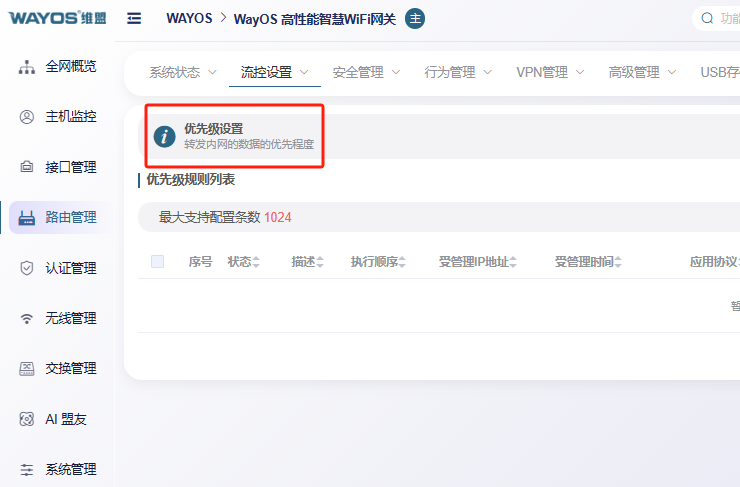The image size is (740, 487).
Task: Sort by 执行顺序 column arrows
Action: (x=402, y=262)
